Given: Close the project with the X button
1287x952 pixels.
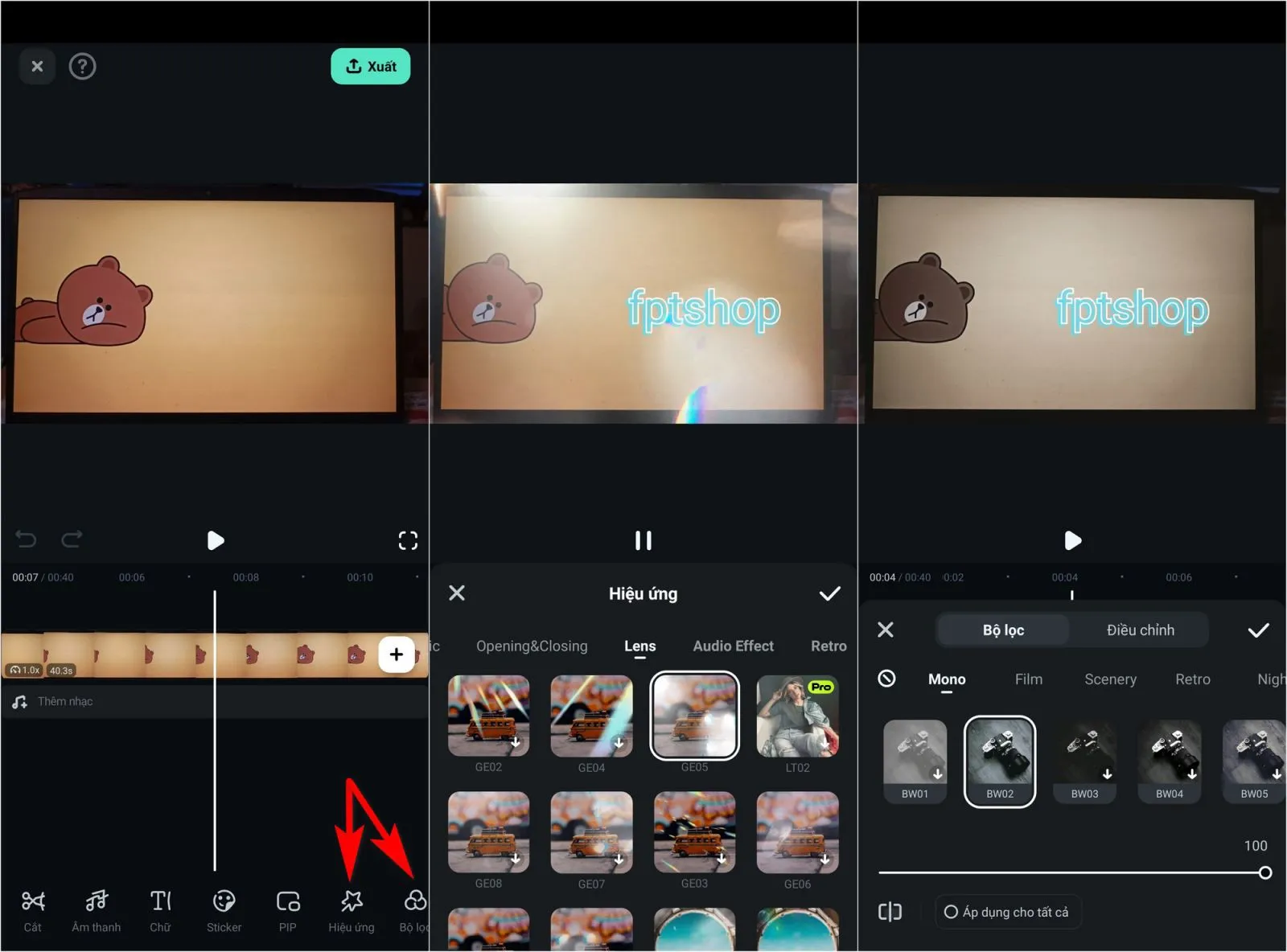Looking at the screenshot, I should point(37,67).
